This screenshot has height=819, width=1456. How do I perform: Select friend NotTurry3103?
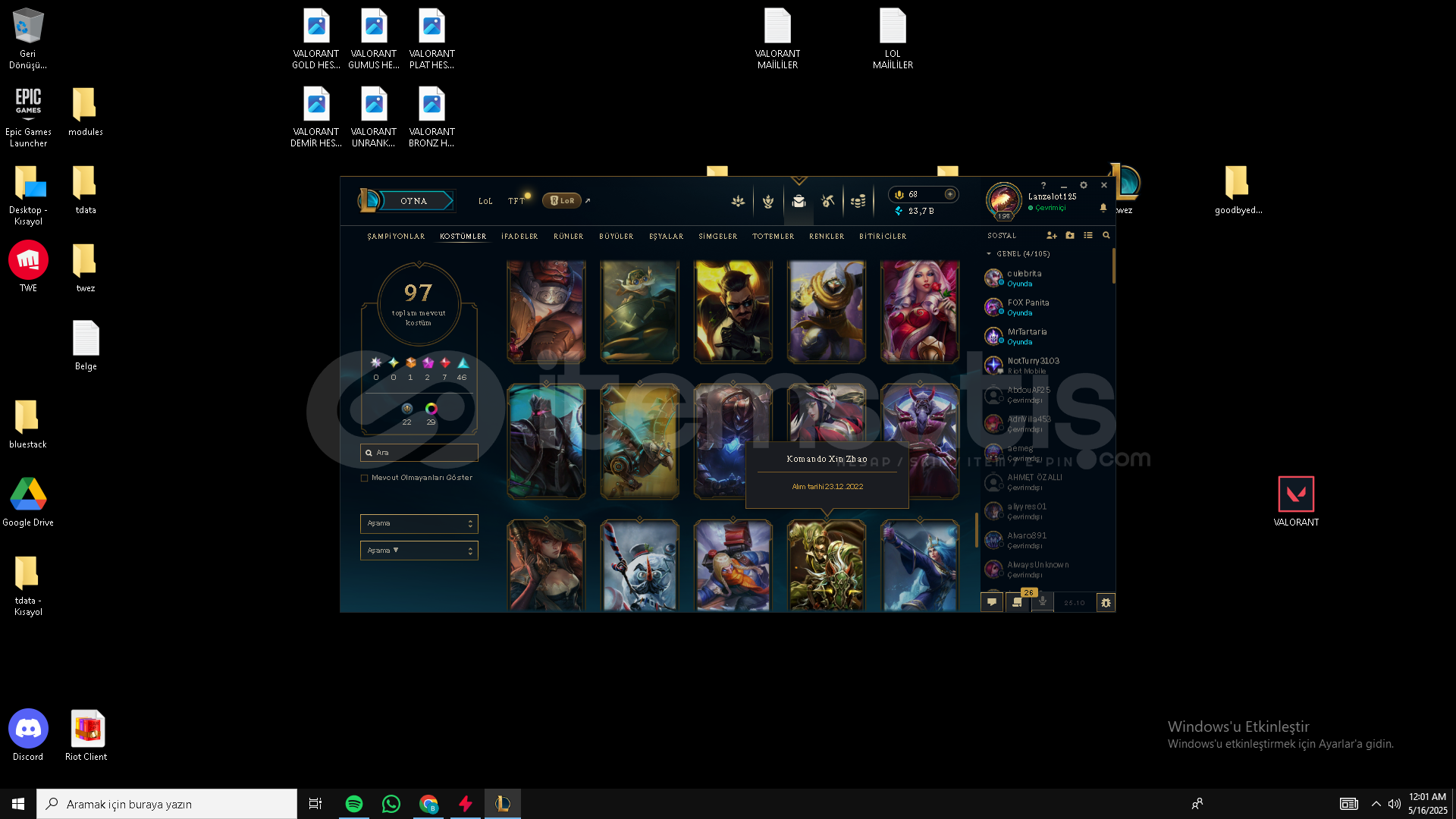point(1046,366)
